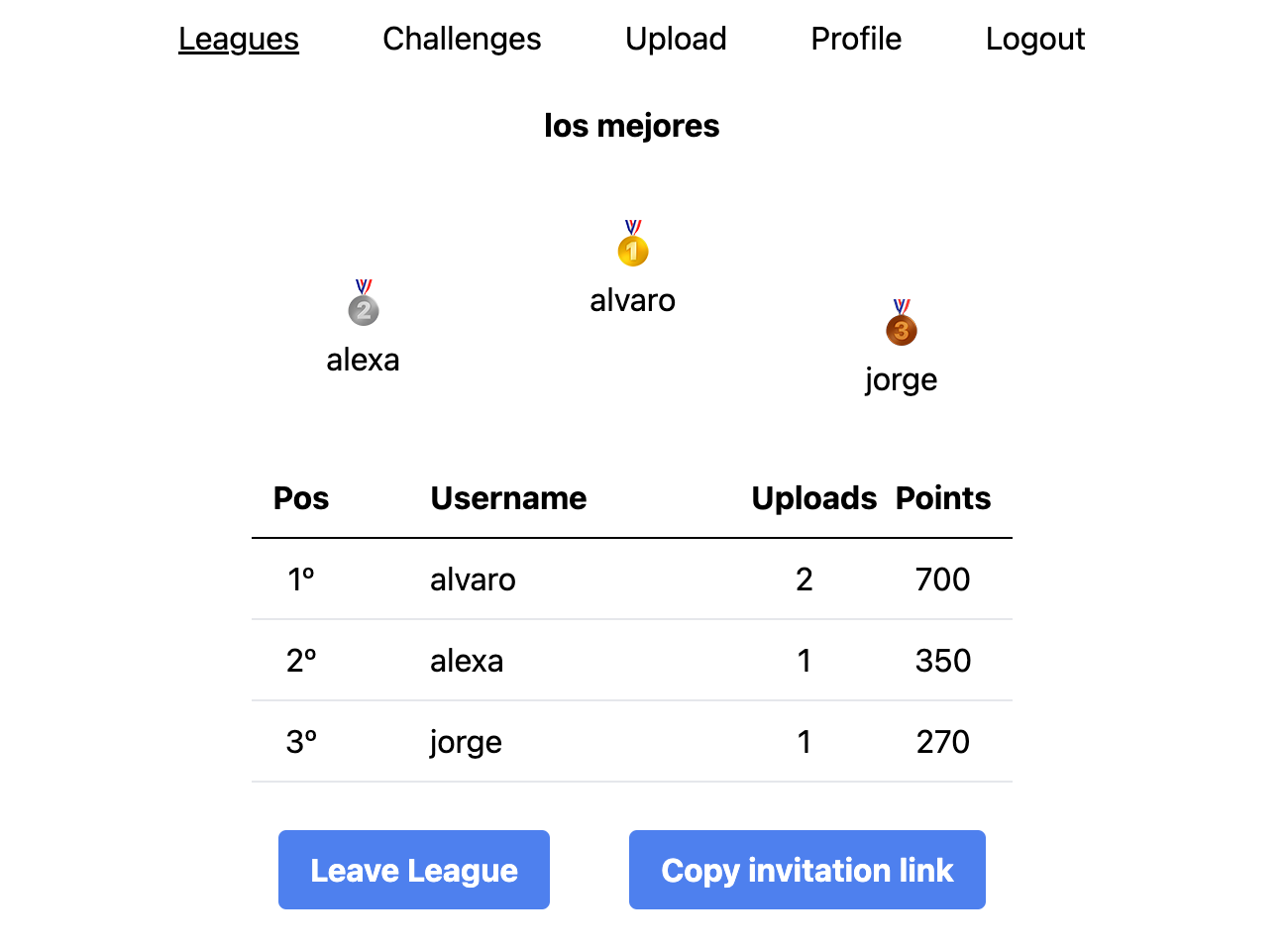This screenshot has height=949, width=1288.
Task: Click the Uploads column header
Action: [x=813, y=498]
